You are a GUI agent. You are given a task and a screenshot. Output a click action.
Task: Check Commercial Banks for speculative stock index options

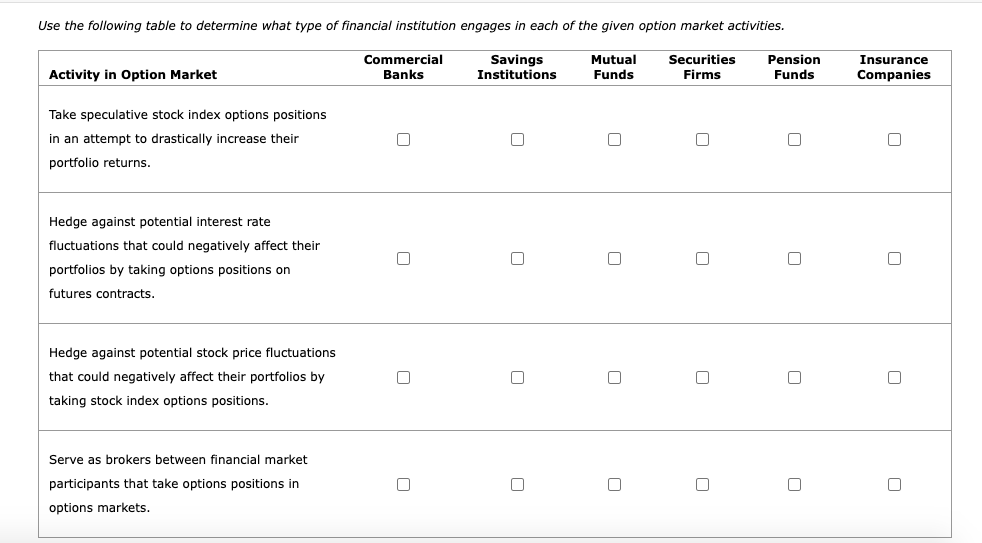(x=403, y=139)
